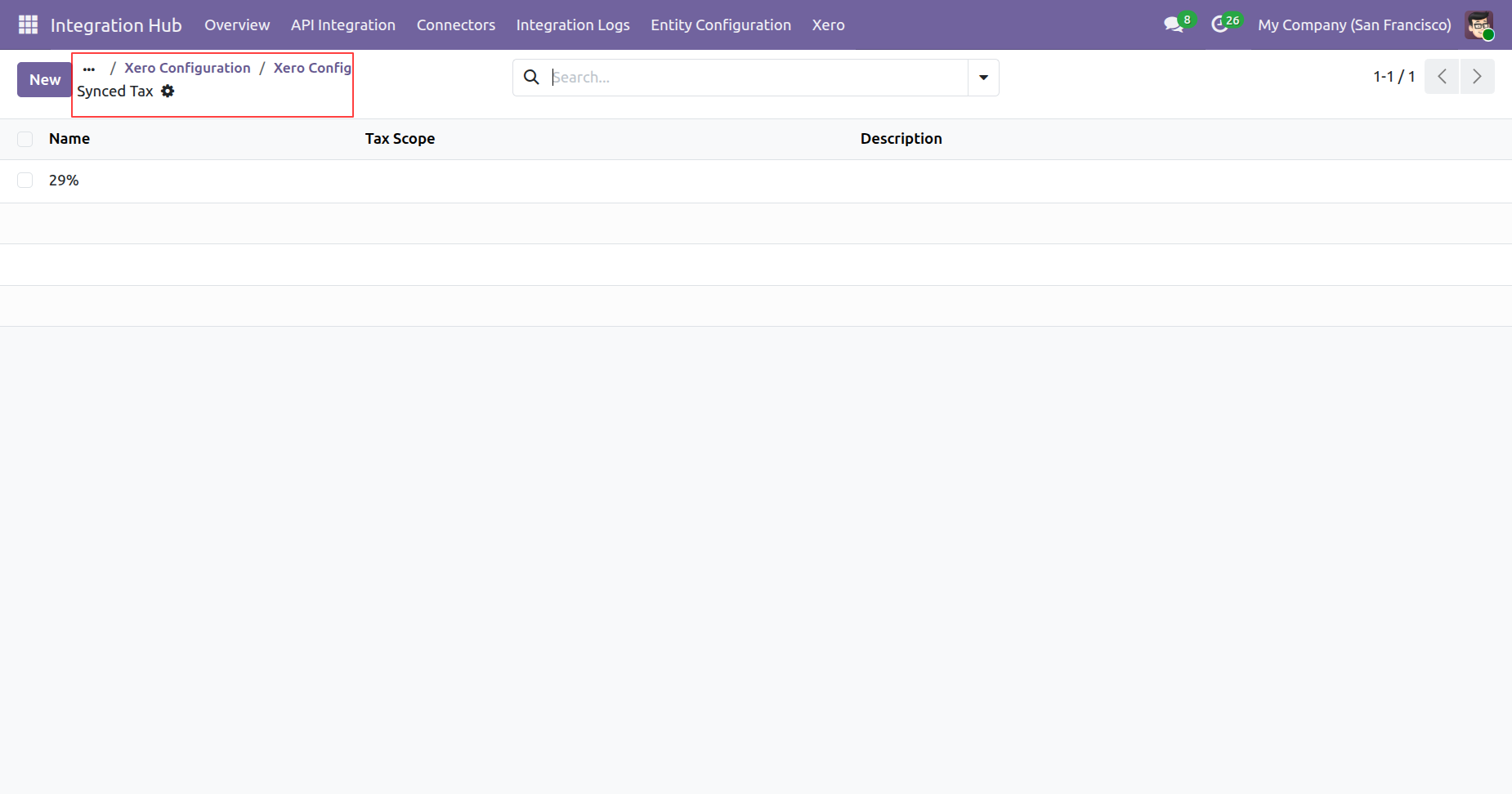
Task: Open the 29% tax record
Action: click(64, 180)
